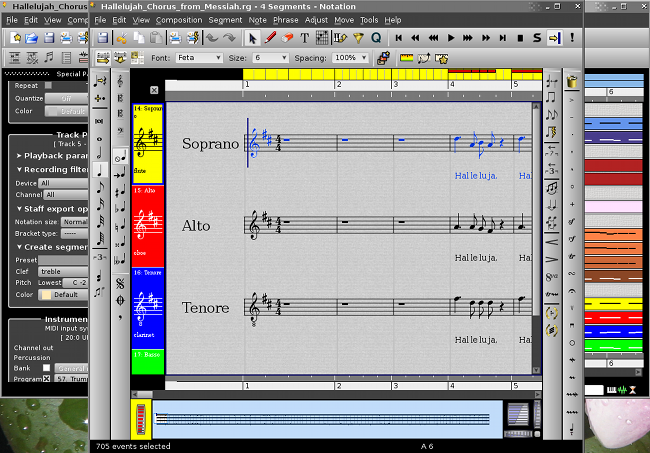Click the undo arrow
Viewport: 650px width, 453px height.
212,38
